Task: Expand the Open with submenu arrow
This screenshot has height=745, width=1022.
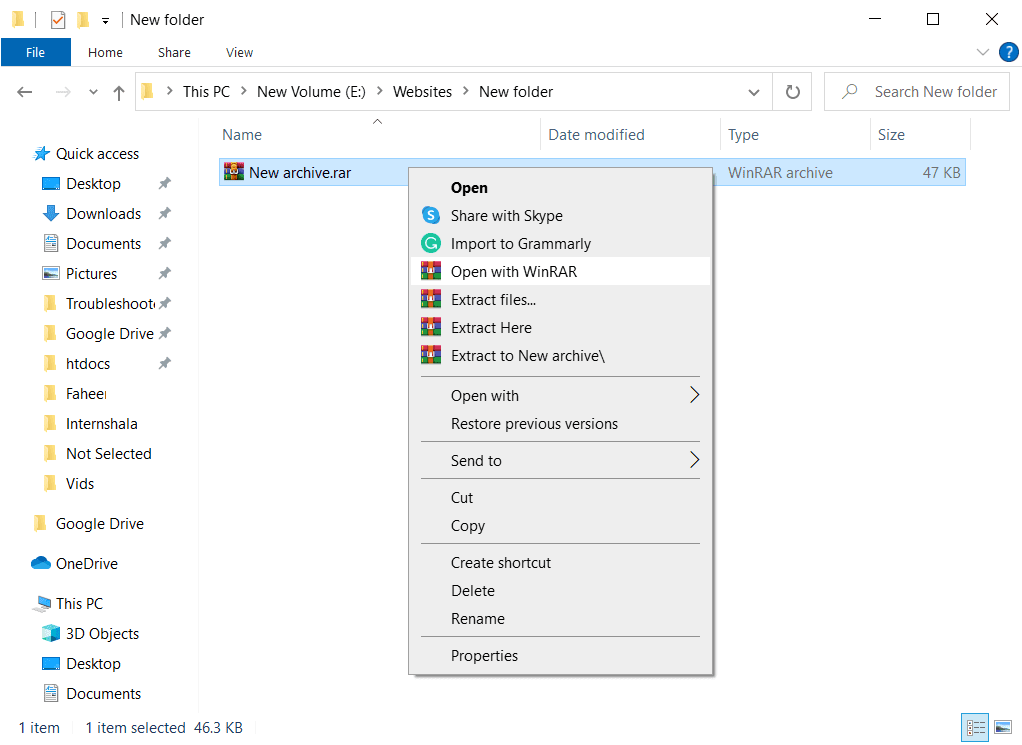Action: click(694, 394)
